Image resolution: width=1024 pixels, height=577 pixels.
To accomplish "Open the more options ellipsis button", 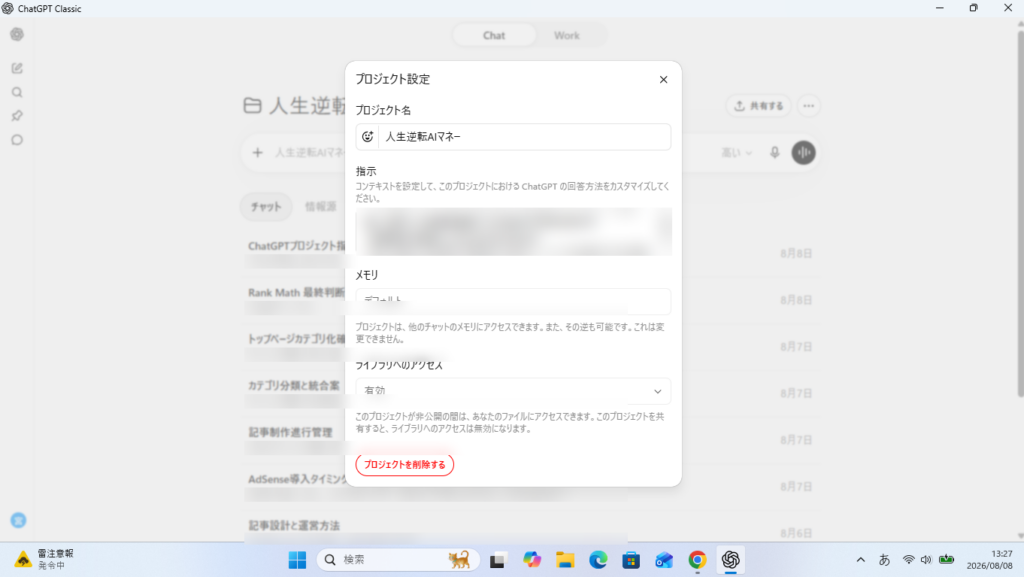I will coord(808,106).
